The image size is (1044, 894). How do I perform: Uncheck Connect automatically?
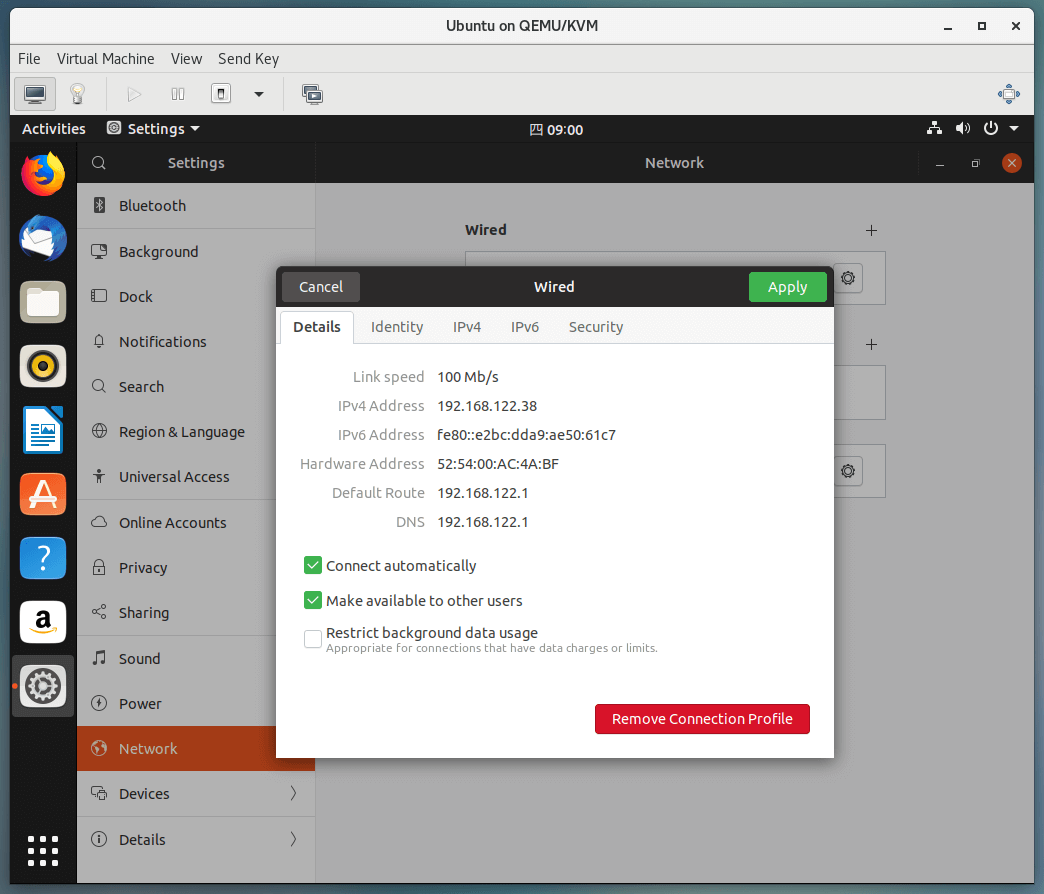pyautogui.click(x=313, y=566)
